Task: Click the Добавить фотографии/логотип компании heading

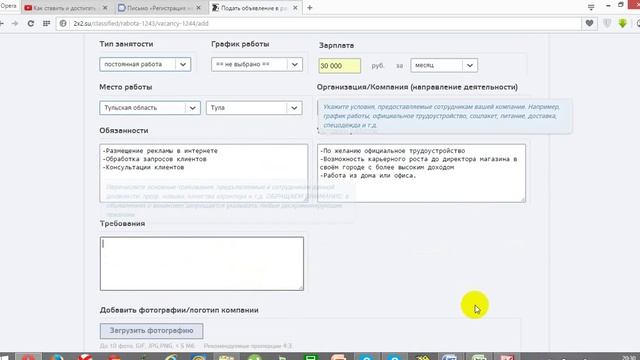Action: tap(179, 310)
